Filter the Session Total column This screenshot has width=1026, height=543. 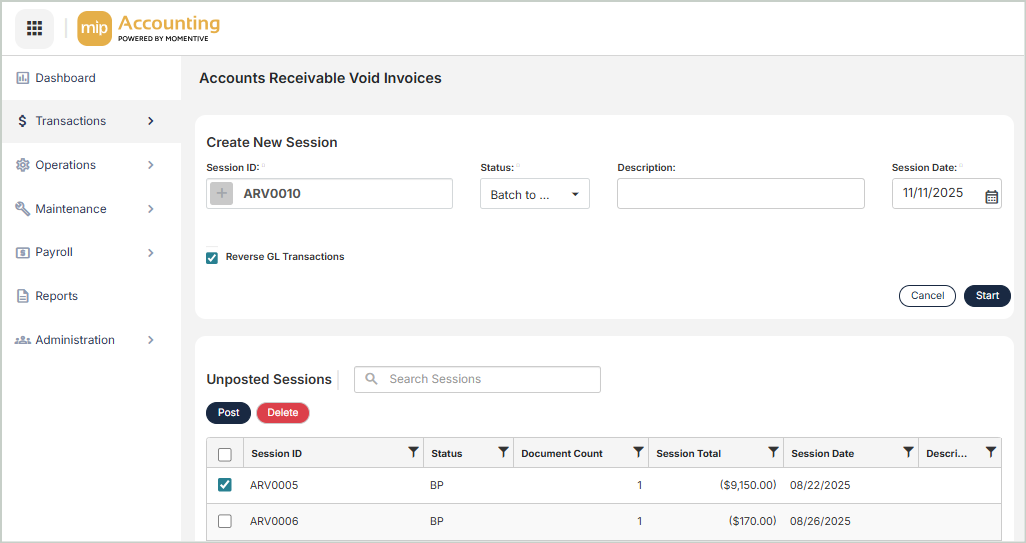[773, 453]
